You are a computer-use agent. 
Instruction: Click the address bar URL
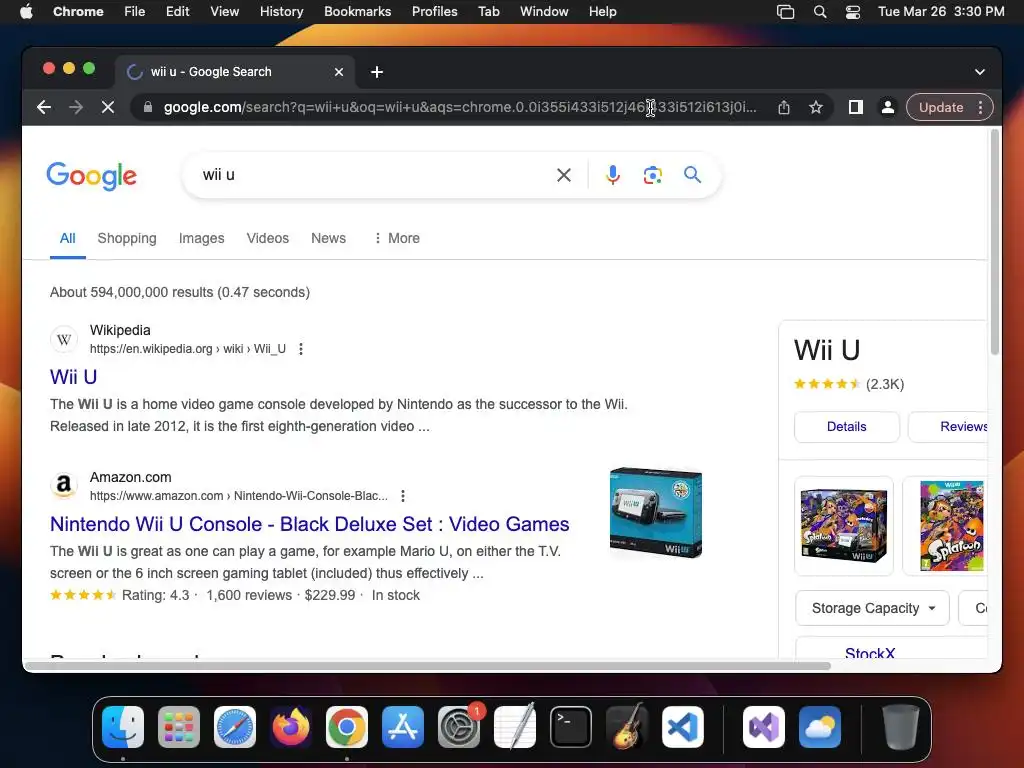point(460,107)
